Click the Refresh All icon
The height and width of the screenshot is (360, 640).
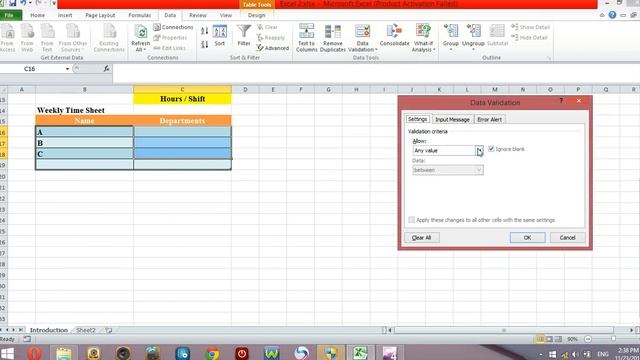point(140,31)
